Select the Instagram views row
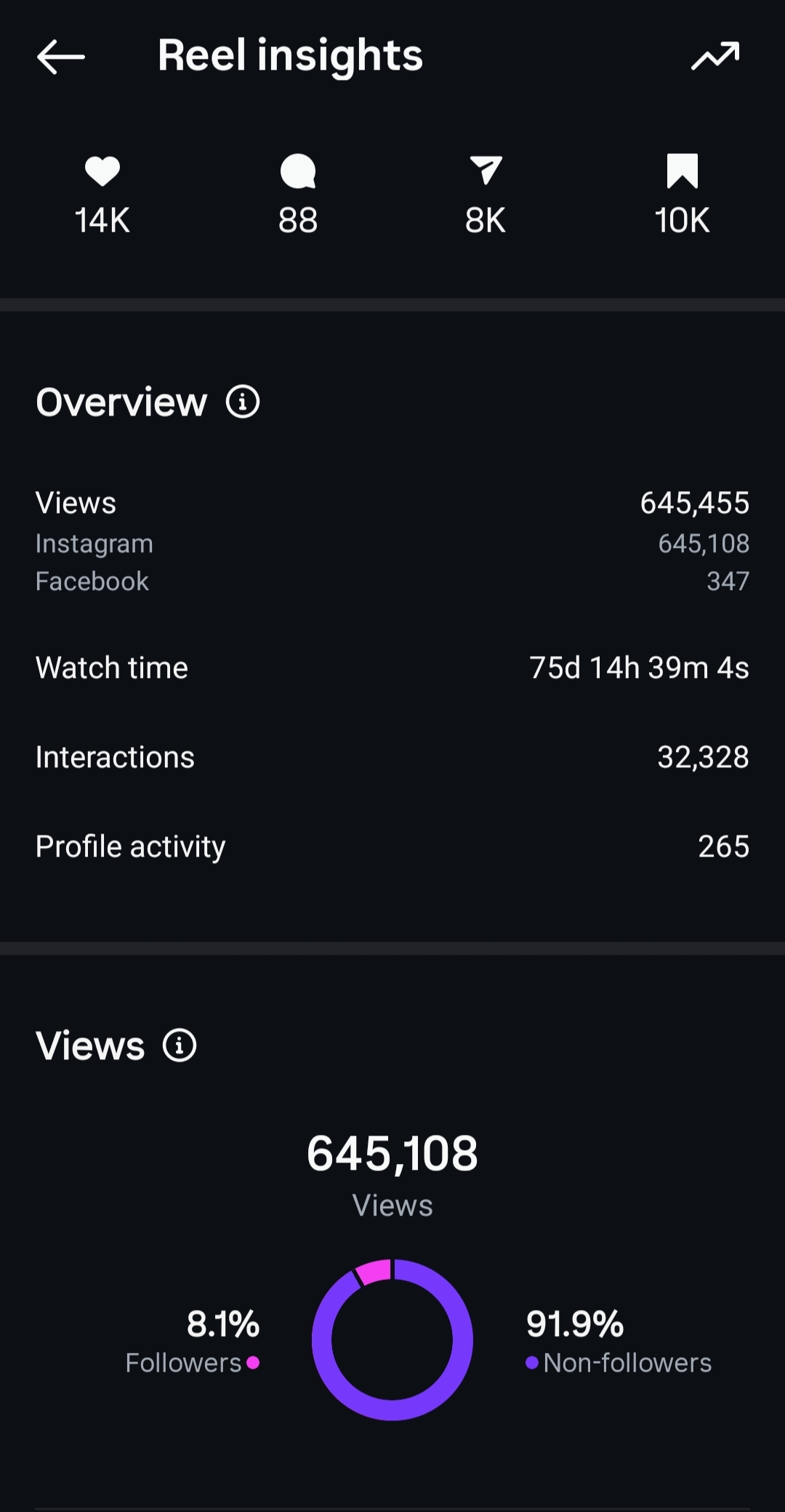Image resolution: width=785 pixels, height=1512 pixels. coord(392,543)
